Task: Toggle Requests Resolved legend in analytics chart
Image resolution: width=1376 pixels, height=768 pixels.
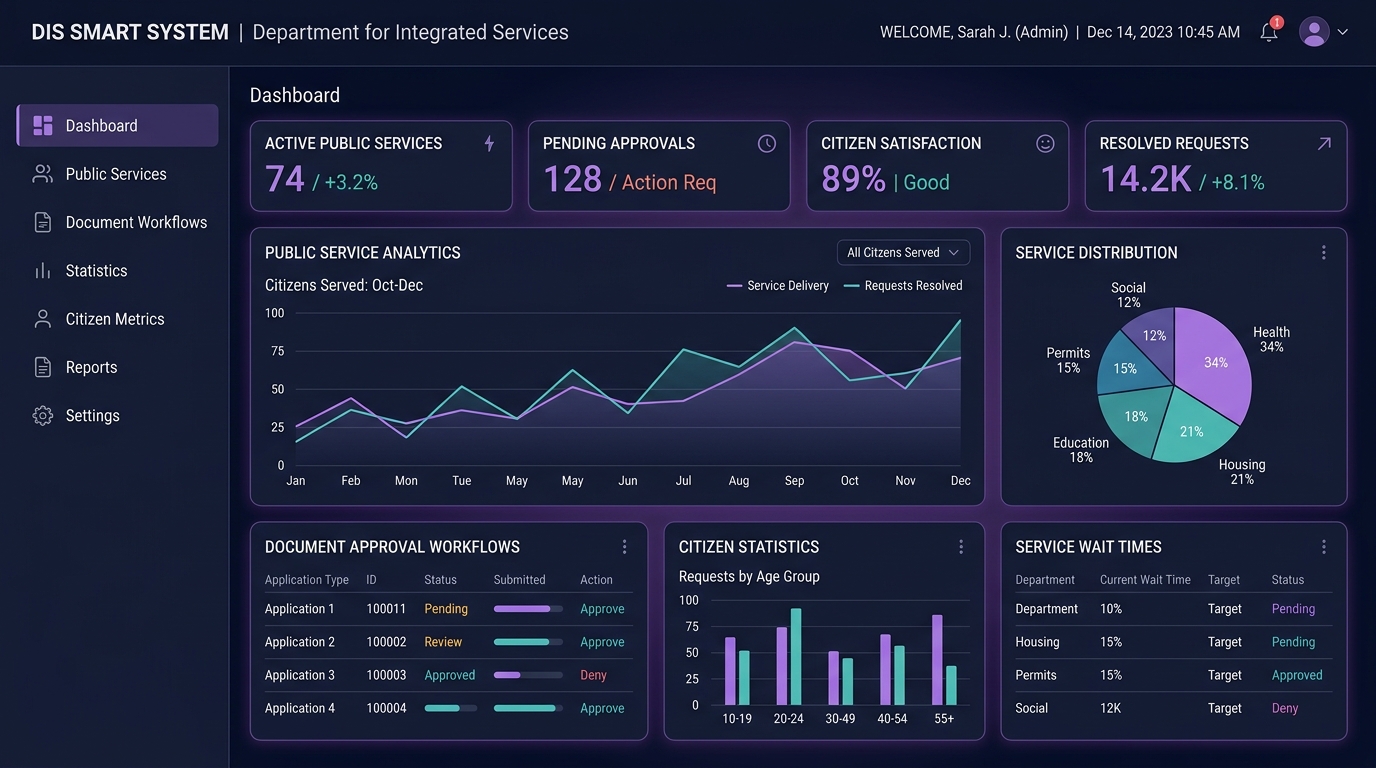Action: 903,286
